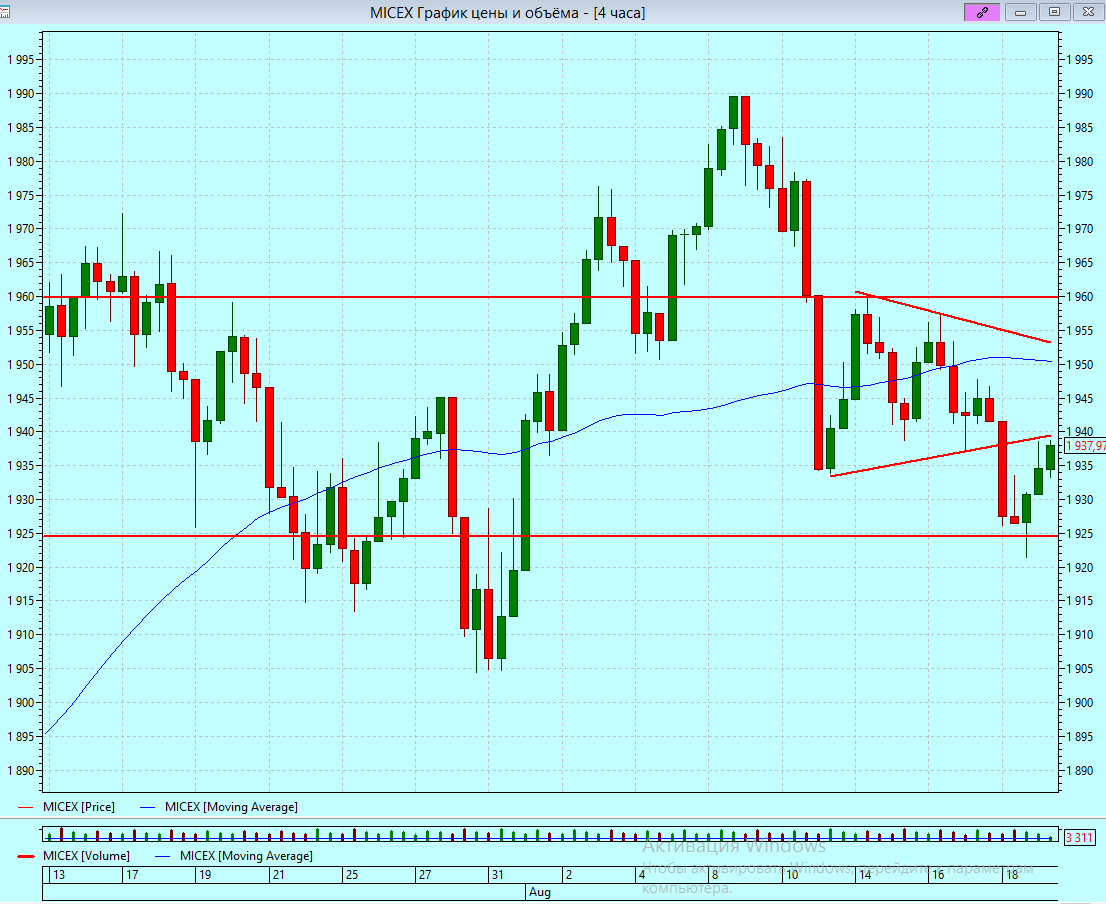Screen dimensions: 1106x904
Task: Click date label 16 on the time axis
Action: coord(937,875)
